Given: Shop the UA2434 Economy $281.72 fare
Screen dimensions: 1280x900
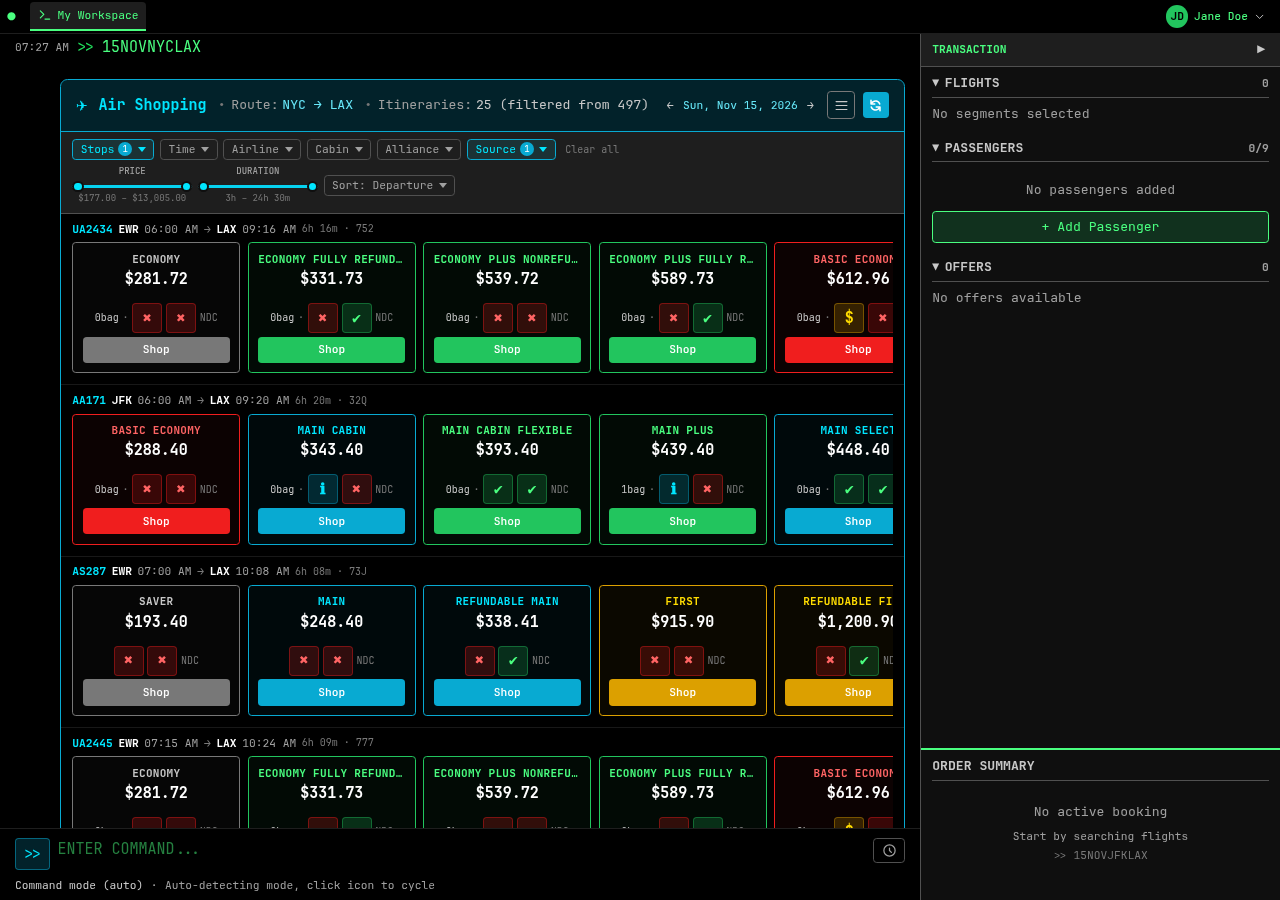Looking at the screenshot, I should click(156, 350).
